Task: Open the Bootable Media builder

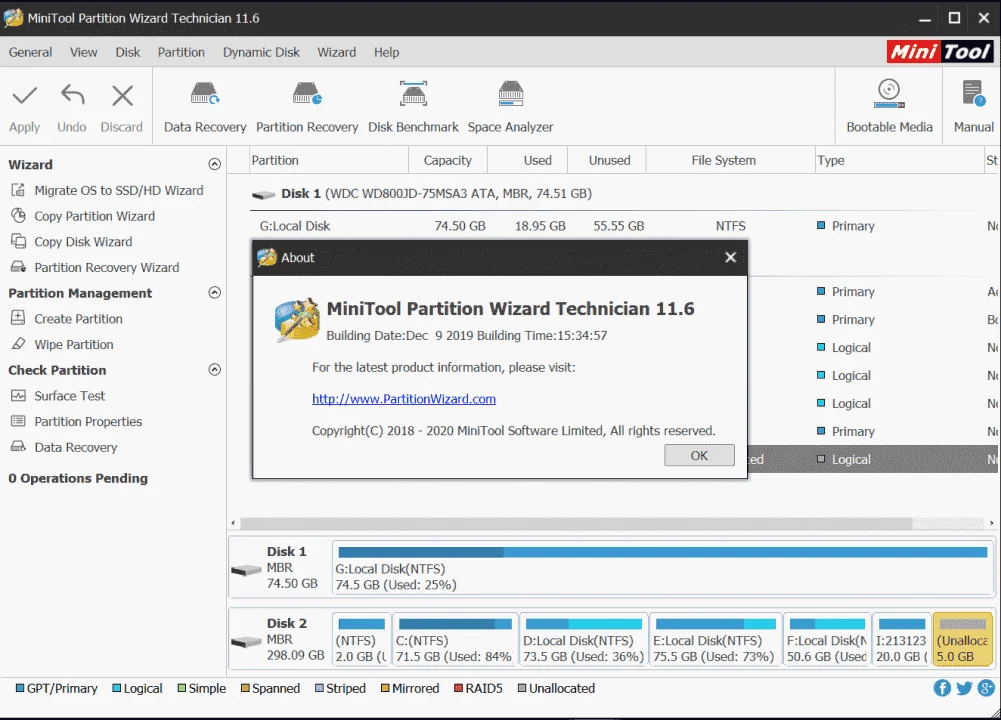Action: (889, 107)
